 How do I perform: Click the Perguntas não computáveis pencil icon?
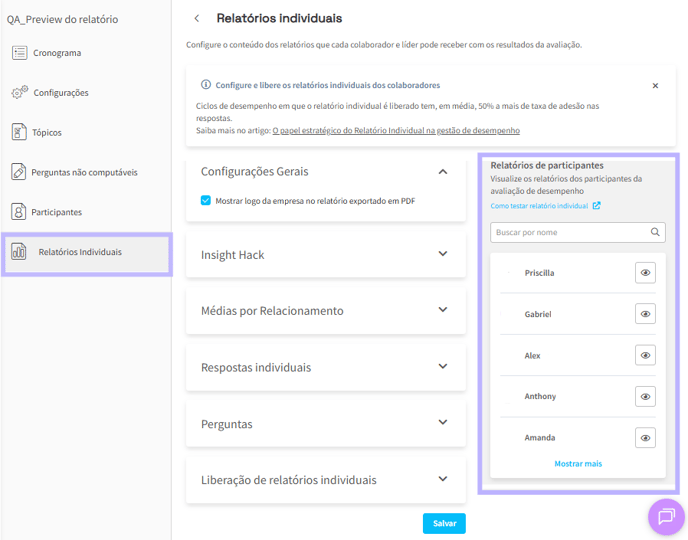point(18,172)
